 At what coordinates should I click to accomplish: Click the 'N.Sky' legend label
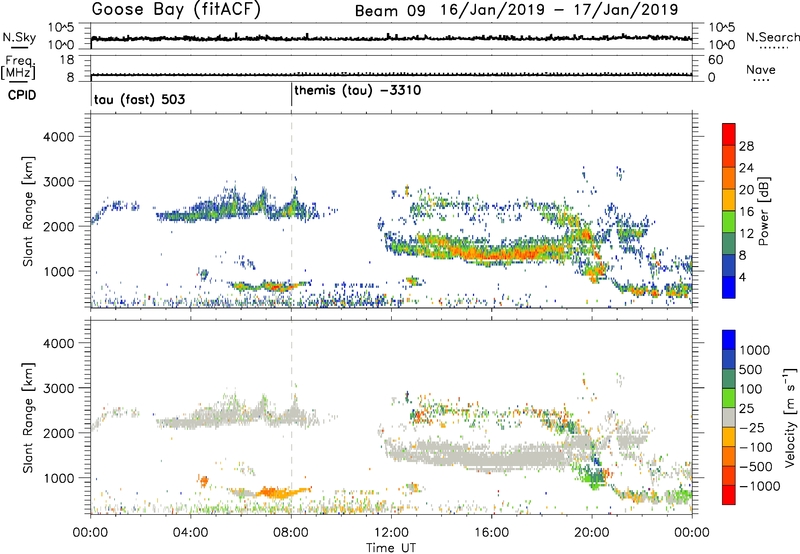coord(19,37)
